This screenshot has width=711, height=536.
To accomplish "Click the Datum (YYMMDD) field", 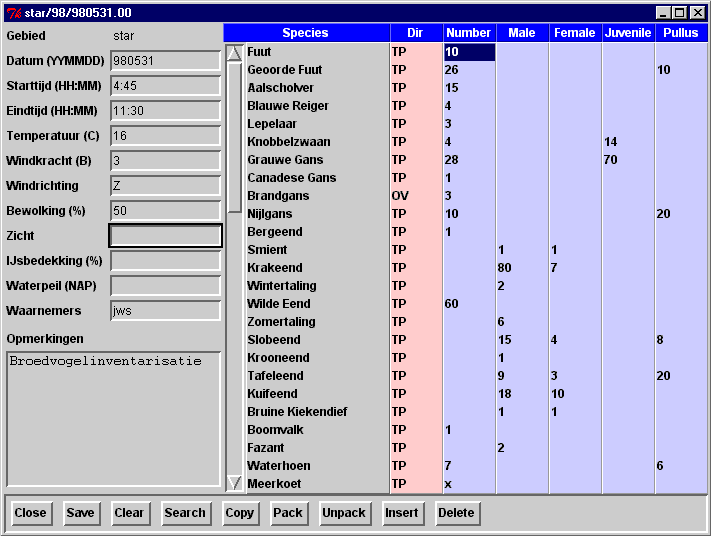I will click(x=165, y=61).
